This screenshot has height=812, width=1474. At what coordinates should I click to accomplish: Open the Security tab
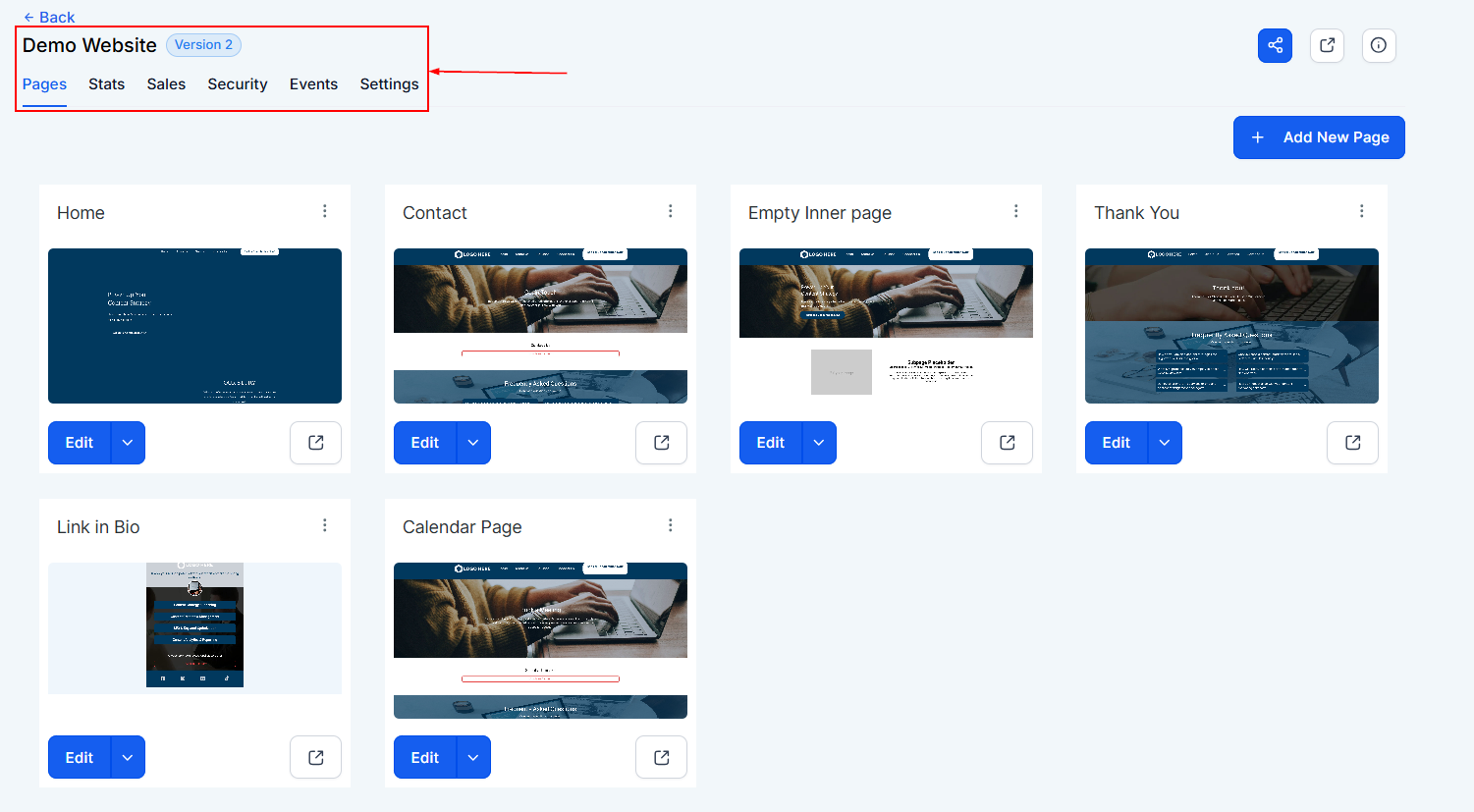[x=238, y=84]
